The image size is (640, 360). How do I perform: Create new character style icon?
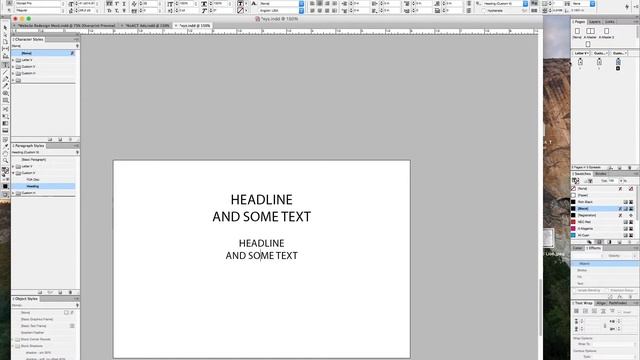60,140
